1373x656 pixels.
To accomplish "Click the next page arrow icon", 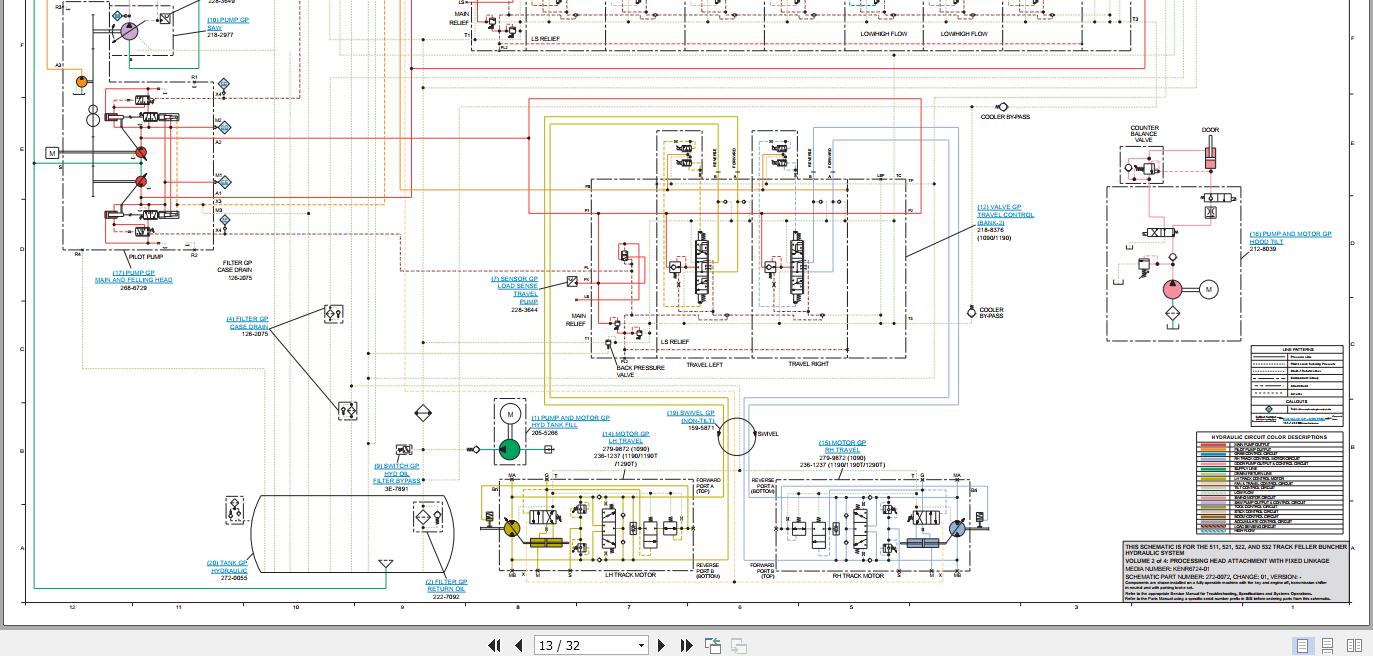I will (x=662, y=646).
